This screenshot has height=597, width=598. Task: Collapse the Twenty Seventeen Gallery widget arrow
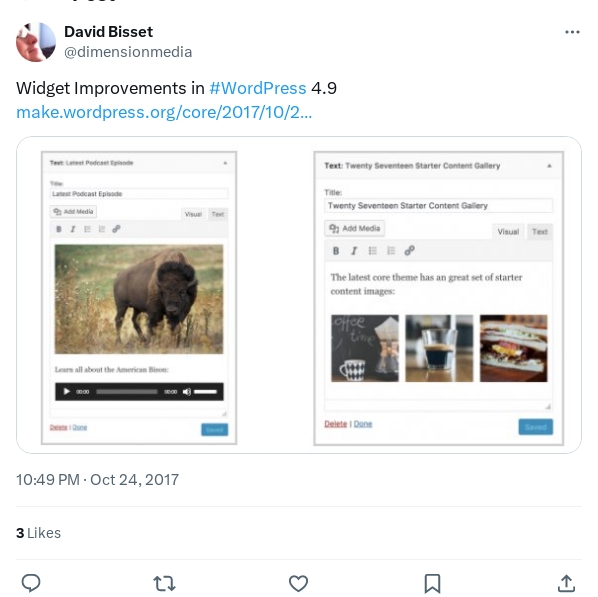pos(549,166)
